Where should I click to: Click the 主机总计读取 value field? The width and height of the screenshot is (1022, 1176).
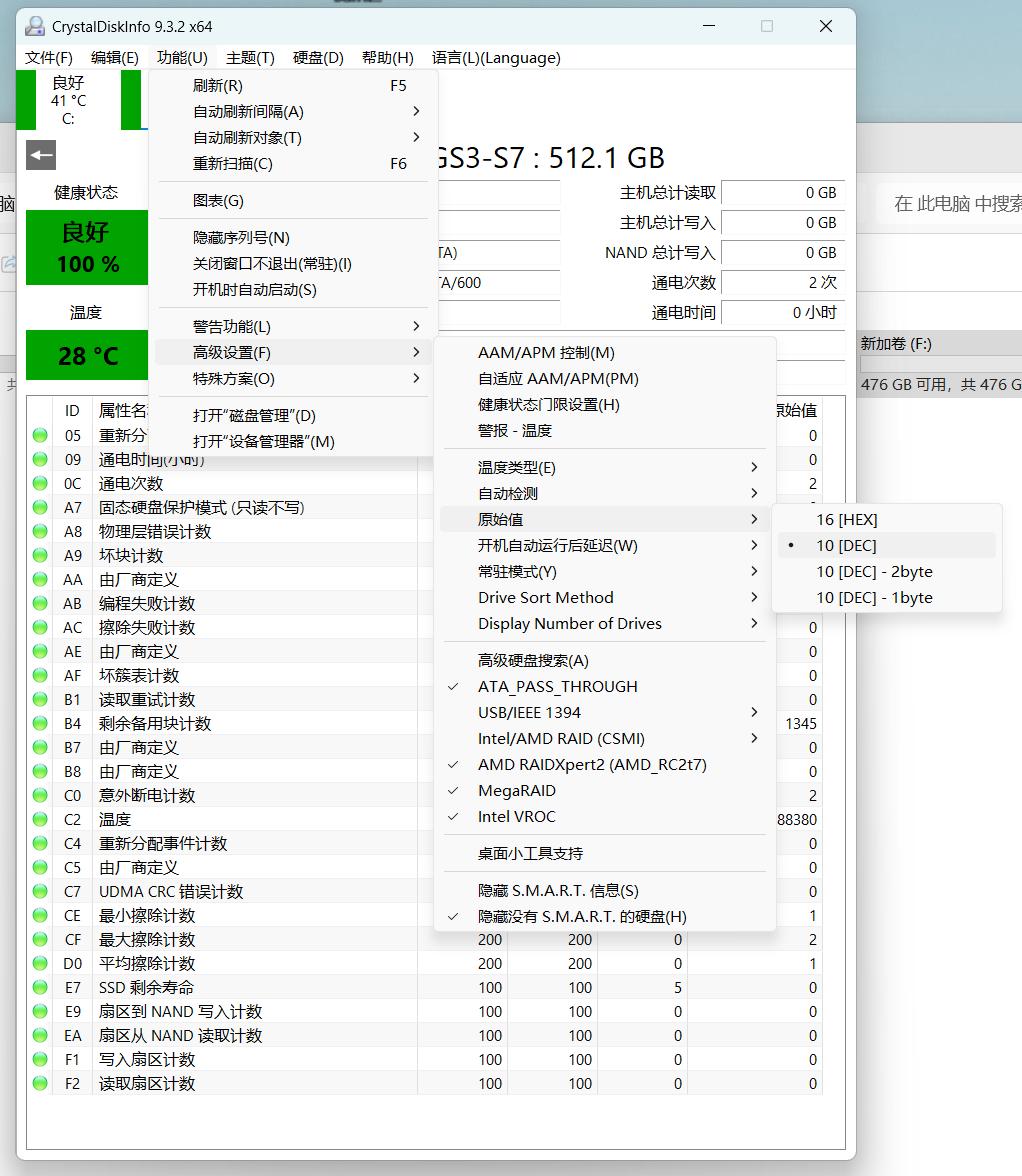pyautogui.click(x=783, y=193)
